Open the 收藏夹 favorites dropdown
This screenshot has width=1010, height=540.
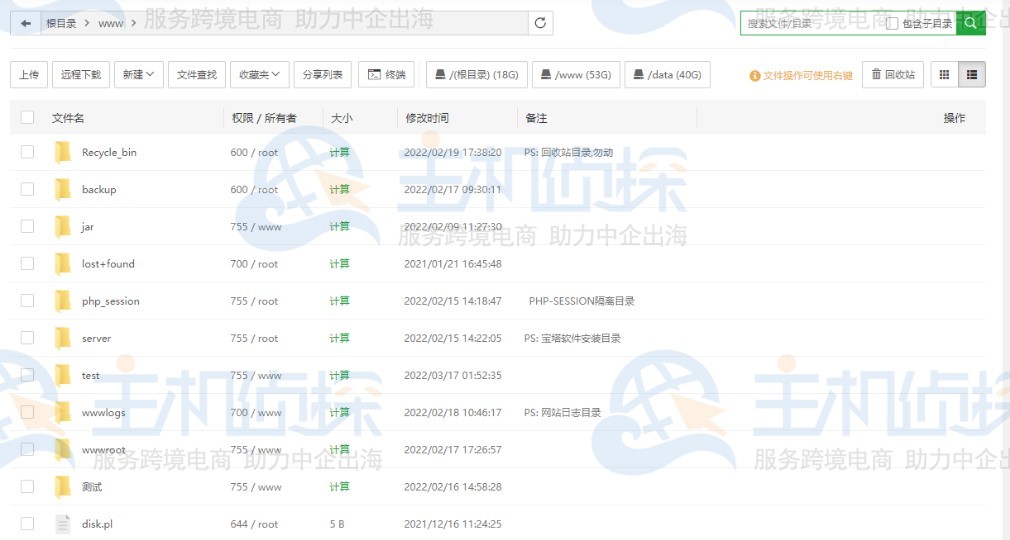[259, 74]
